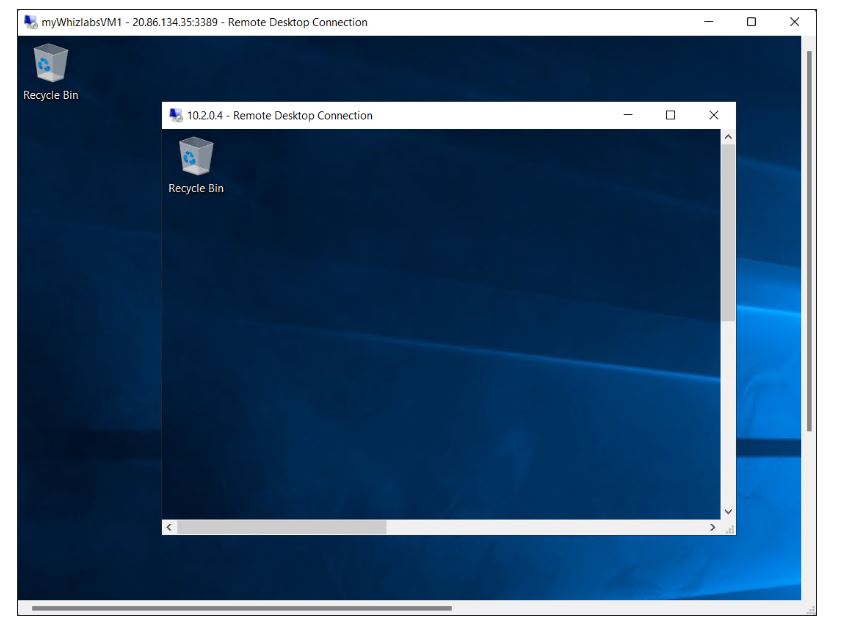Select Recycle Bin icon on myWhizlabsVM1 desktop
This screenshot has width=849, height=635.
[50, 73]
